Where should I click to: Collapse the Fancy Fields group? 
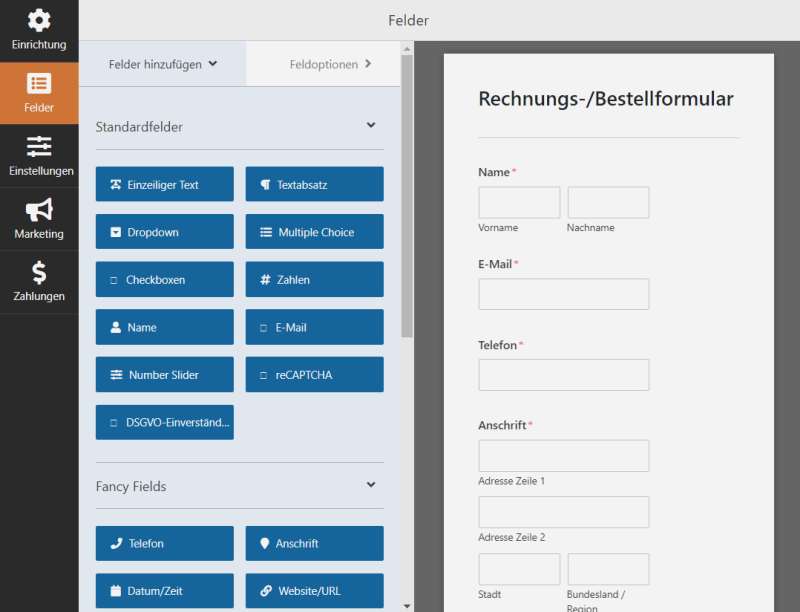(371, 485)
